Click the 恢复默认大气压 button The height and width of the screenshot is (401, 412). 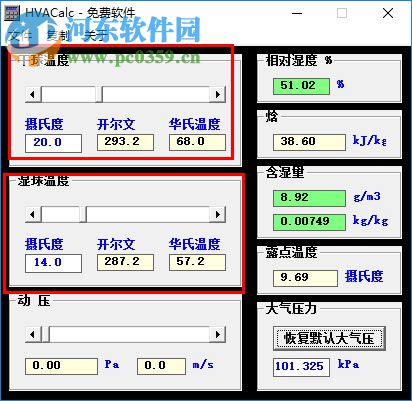(x=329, y=338)
